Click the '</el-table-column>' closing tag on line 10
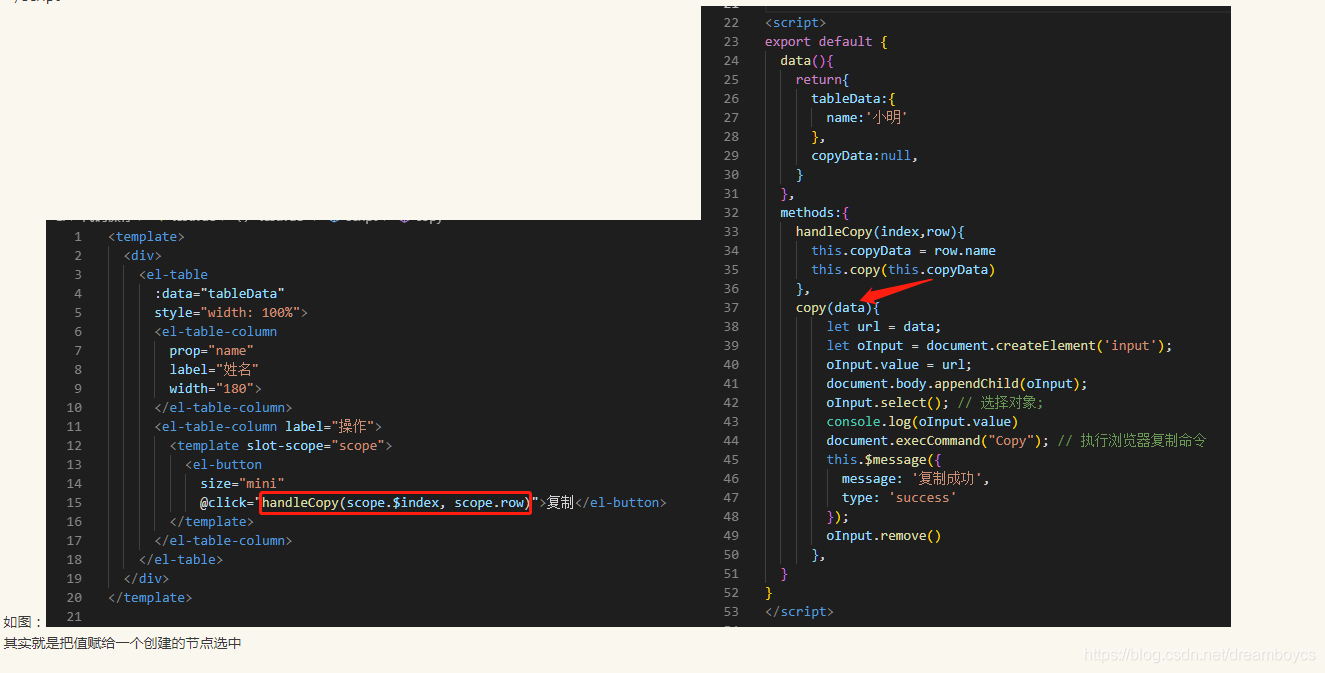The height and width of the screenshot is (673, 1325). tap(223, 408)
